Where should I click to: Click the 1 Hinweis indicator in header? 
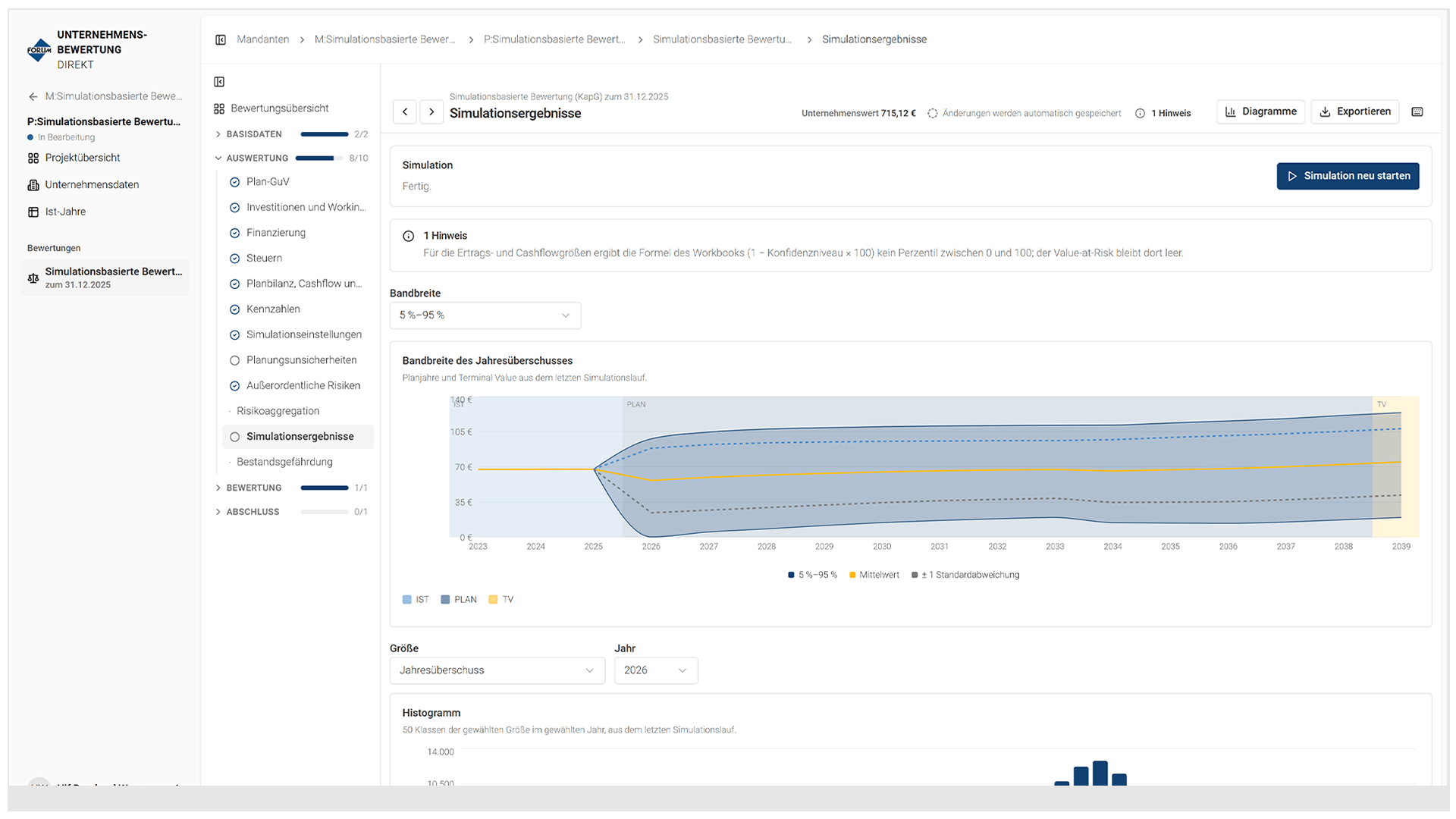1163,114
